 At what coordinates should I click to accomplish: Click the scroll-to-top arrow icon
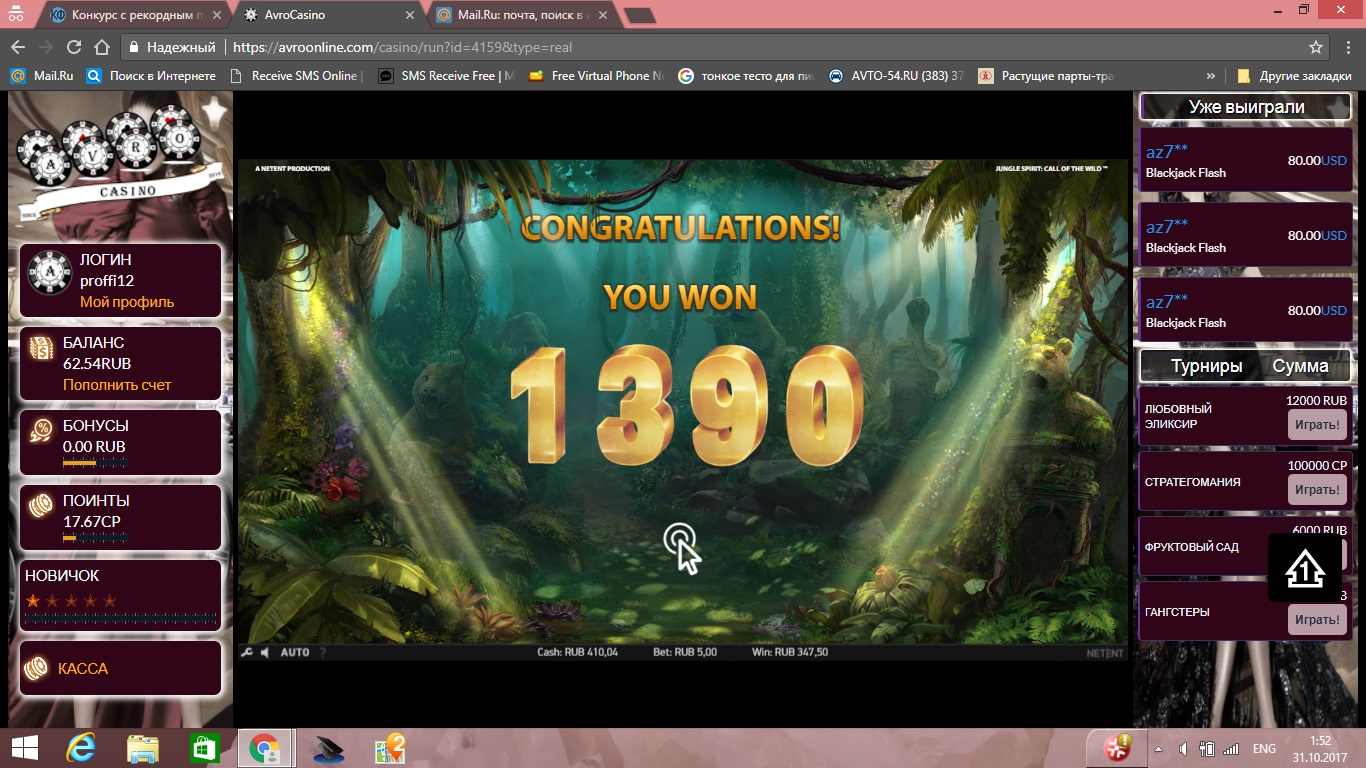1304,568
